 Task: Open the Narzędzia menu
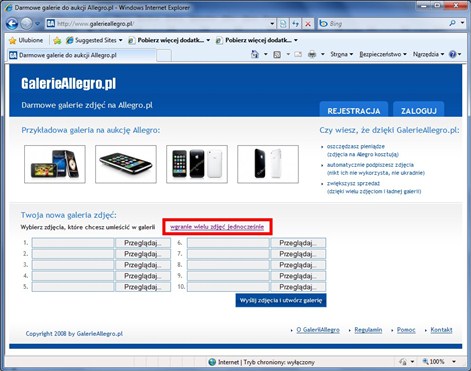pos(428,54)
